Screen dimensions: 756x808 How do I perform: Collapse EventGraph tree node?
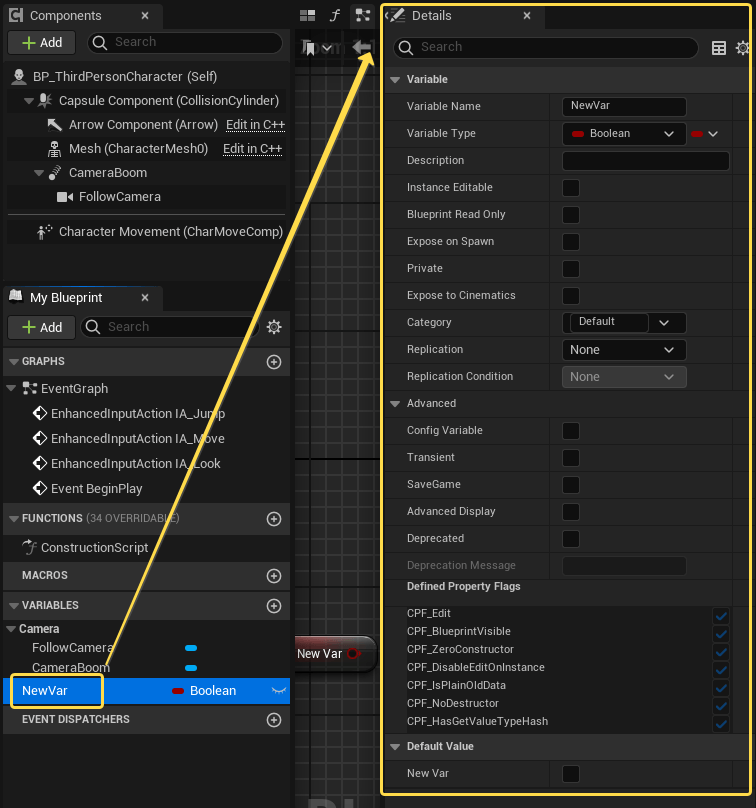(x=11, y=388)
